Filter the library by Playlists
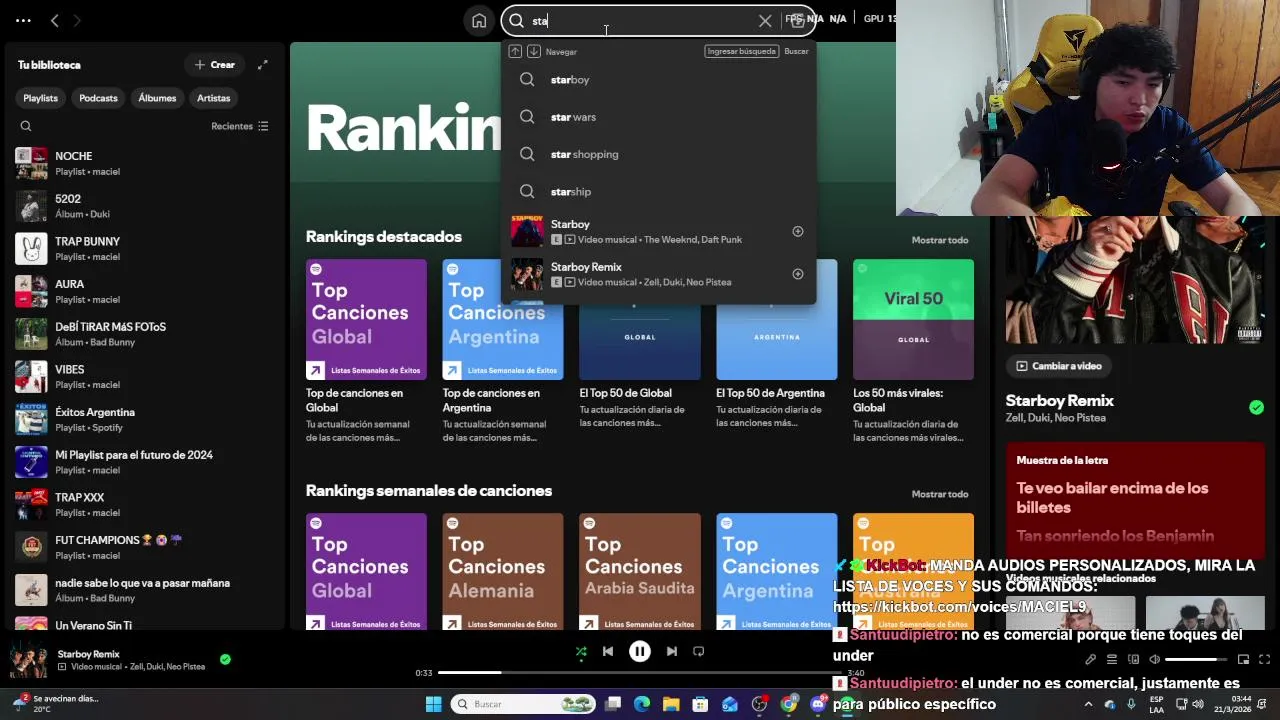The height and width of the screenshot is (720, 1280). tap(41, 98)
